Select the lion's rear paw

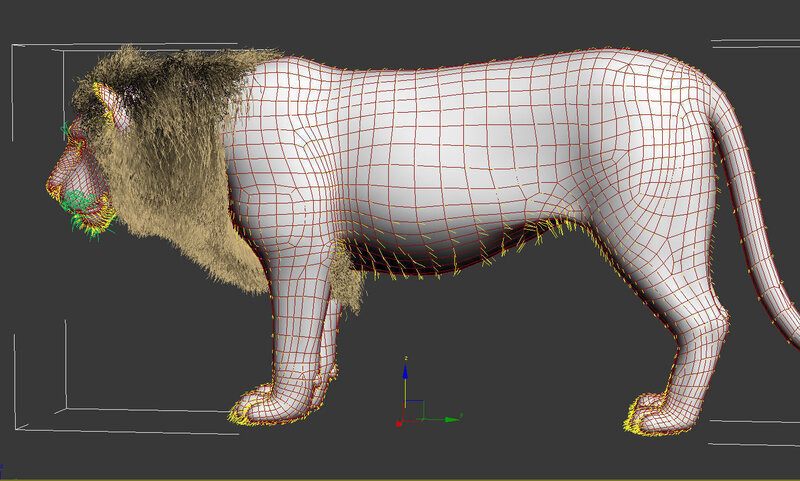click(655, 410)
